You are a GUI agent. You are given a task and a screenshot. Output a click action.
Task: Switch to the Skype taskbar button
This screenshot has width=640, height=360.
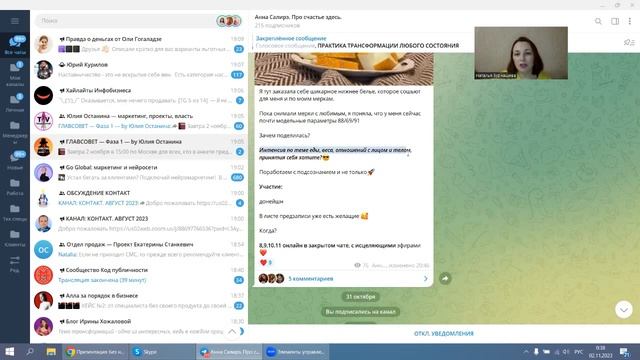pos(162,351)
